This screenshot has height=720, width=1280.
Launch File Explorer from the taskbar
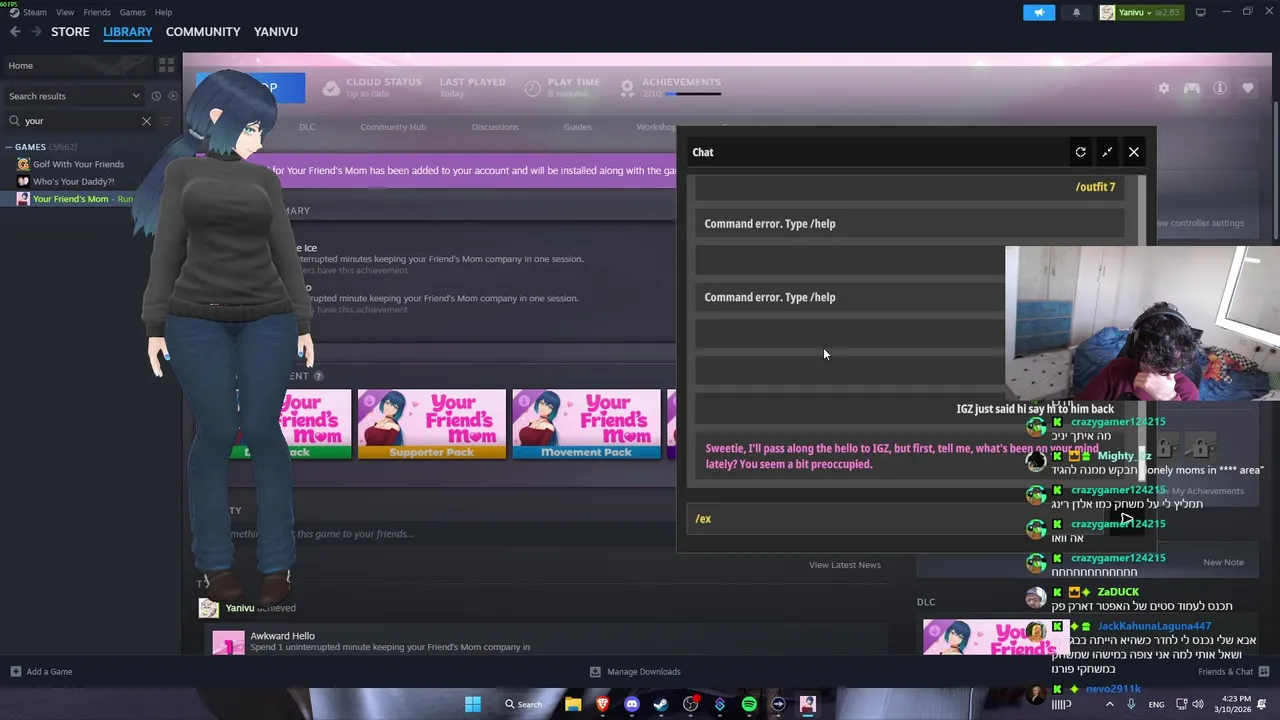coord(573,704)
